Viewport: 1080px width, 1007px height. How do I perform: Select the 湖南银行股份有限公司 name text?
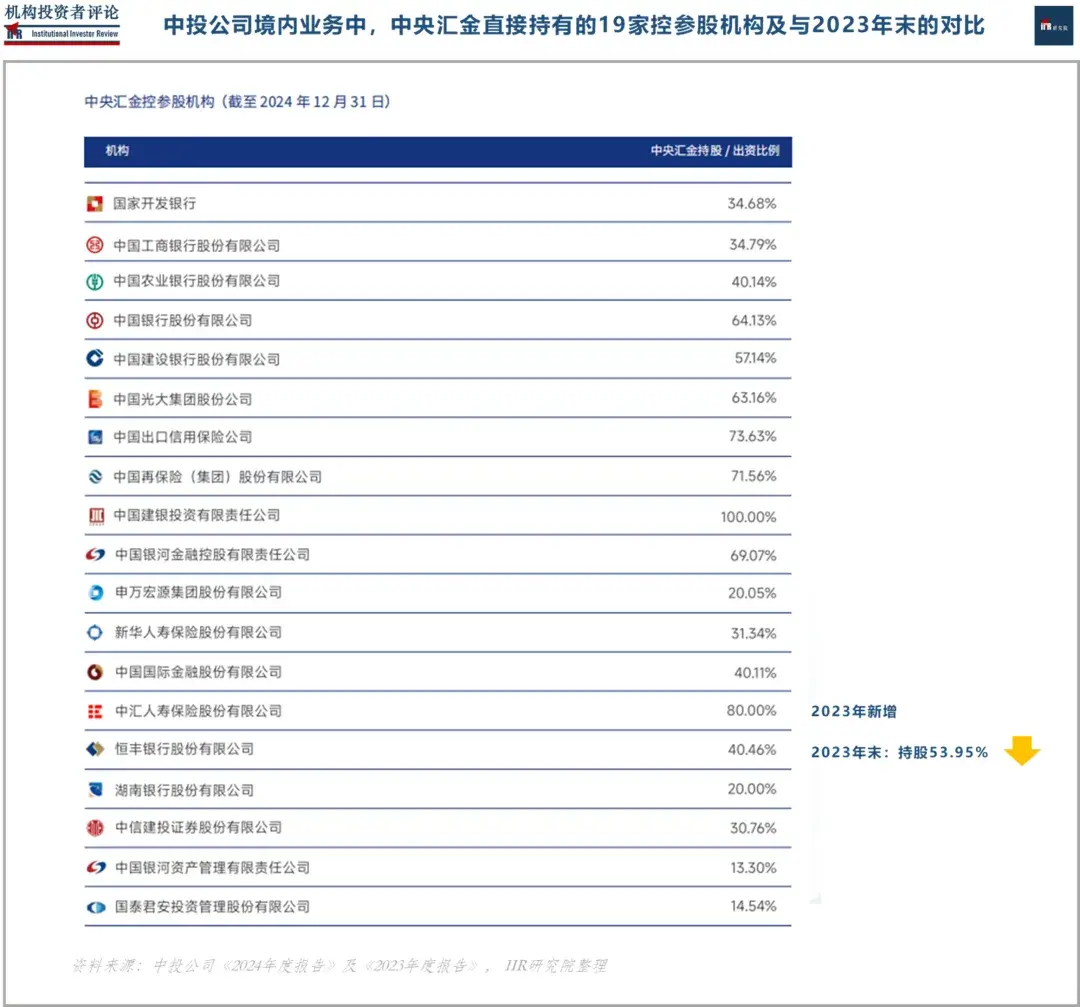tap(184, 790)
